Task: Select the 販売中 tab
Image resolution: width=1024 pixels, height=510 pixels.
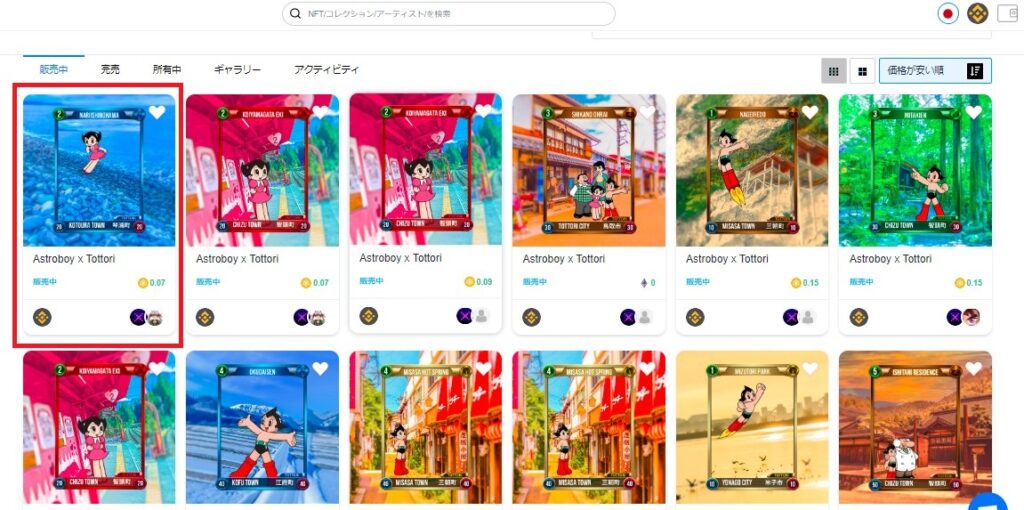Action: click(x=54, y=69)
